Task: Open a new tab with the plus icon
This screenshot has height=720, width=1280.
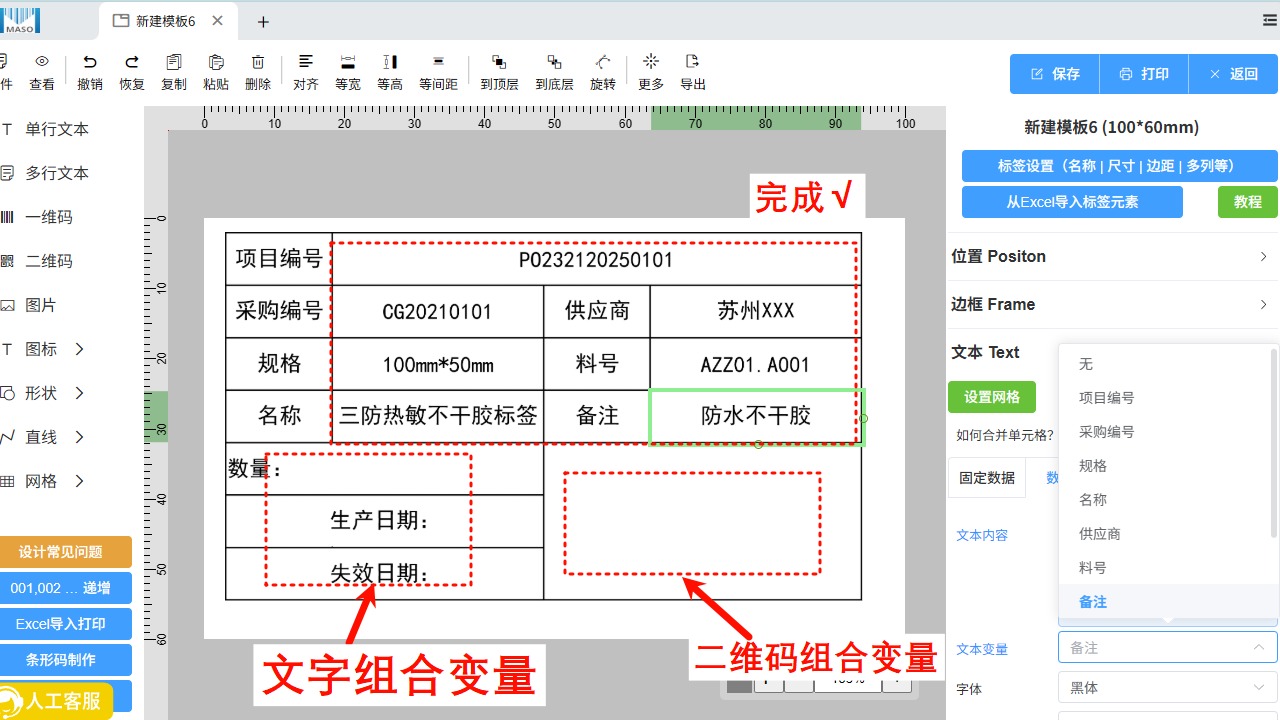Action: pyautogui.click(x=263, y=21)
